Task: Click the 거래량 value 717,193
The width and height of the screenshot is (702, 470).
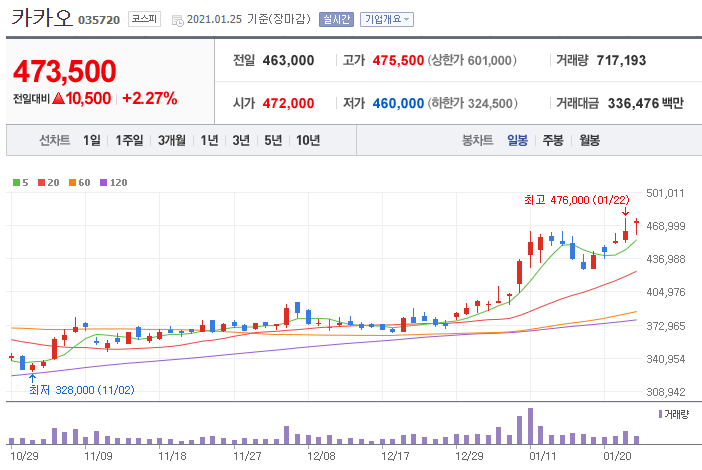Action: pyautogui.click(x=621, y=60)
